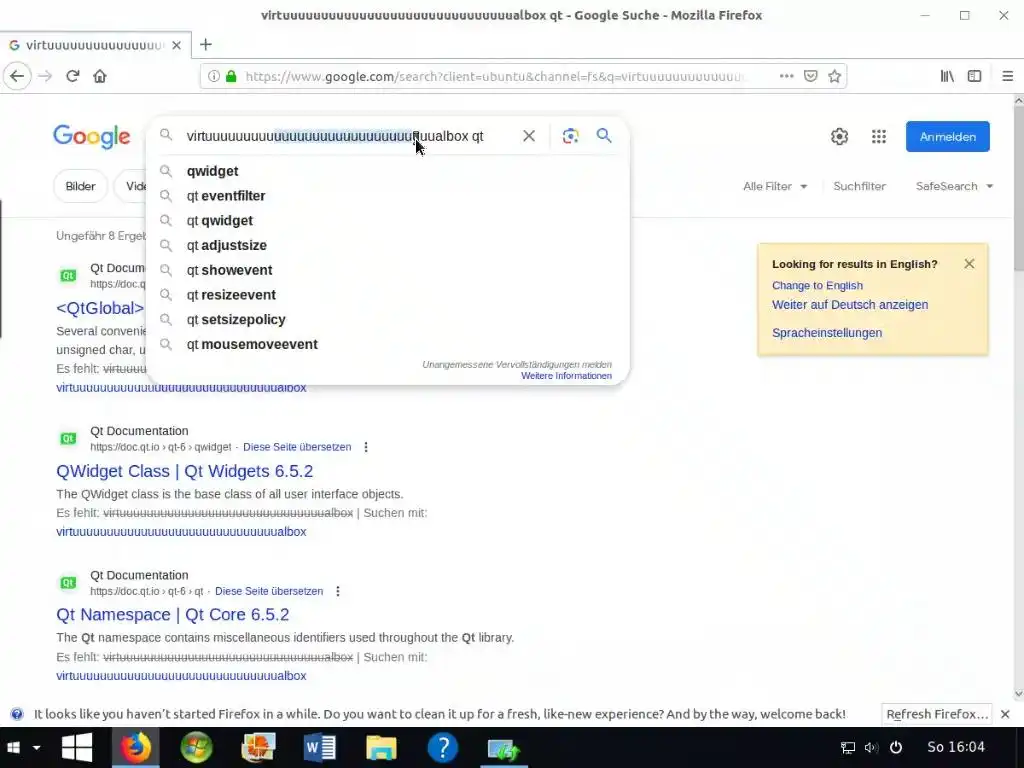Choose the qt adjustsize suggestion

[389, 246]
